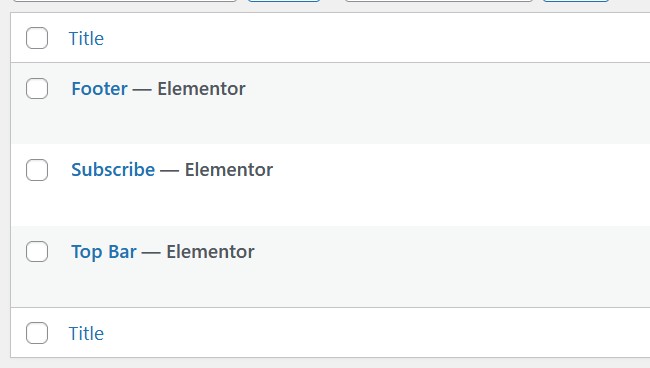
Task: Open the Top Bar template link
Action: point(104,252)
